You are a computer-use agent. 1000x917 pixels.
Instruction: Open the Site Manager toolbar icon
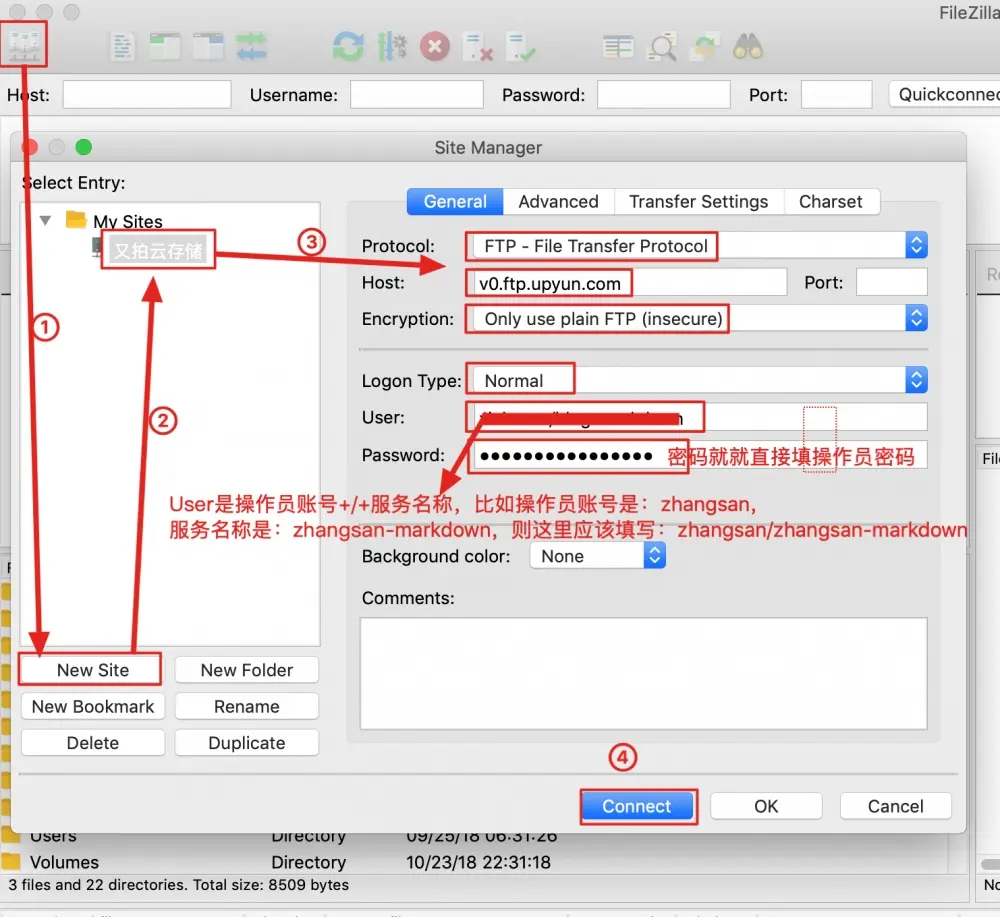pos(24,45)
